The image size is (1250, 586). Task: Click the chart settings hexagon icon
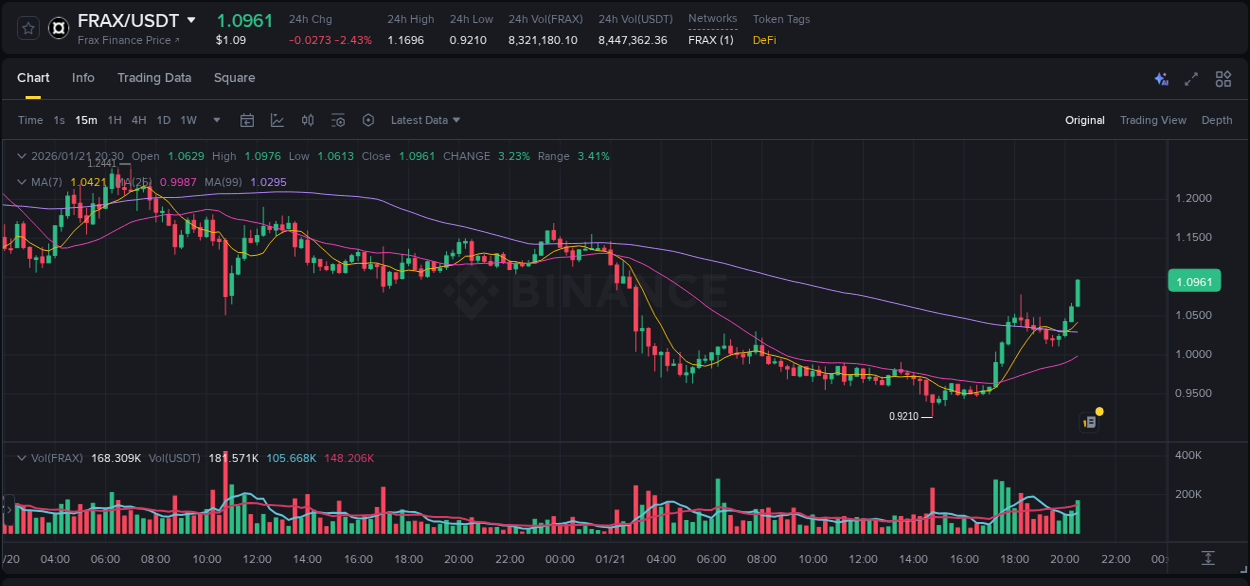click(368, 119)
